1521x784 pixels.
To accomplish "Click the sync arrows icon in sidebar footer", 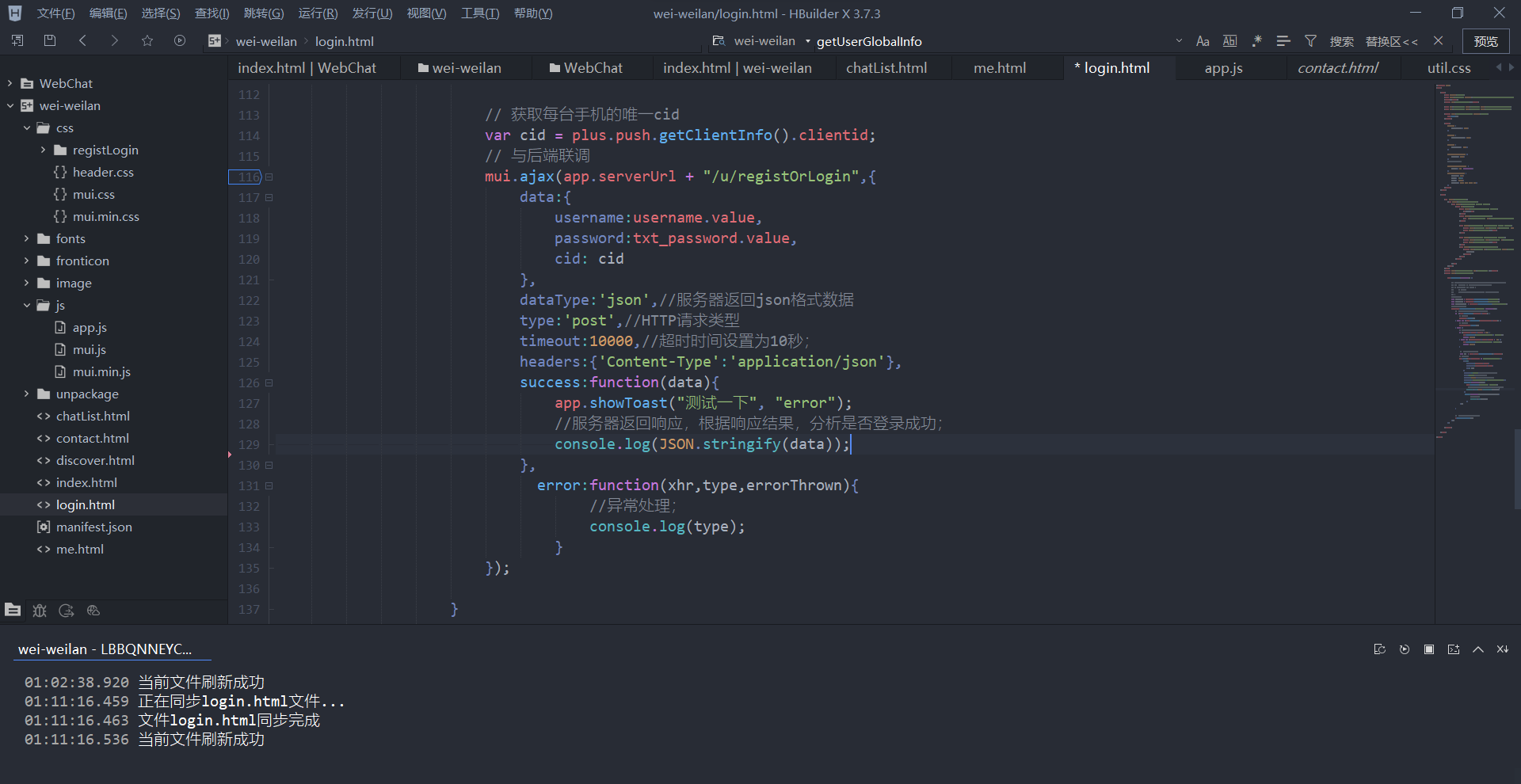I will 67,610.
